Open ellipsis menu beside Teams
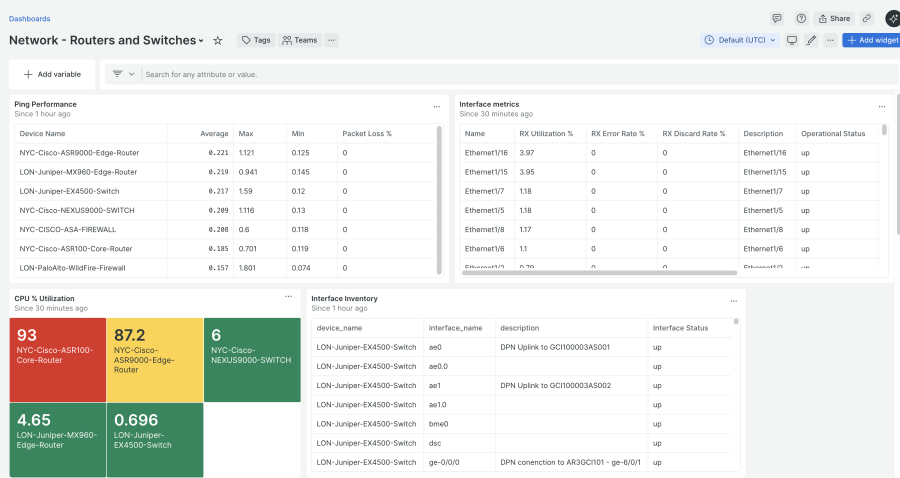Screen dimensions: 900x478 331,40
